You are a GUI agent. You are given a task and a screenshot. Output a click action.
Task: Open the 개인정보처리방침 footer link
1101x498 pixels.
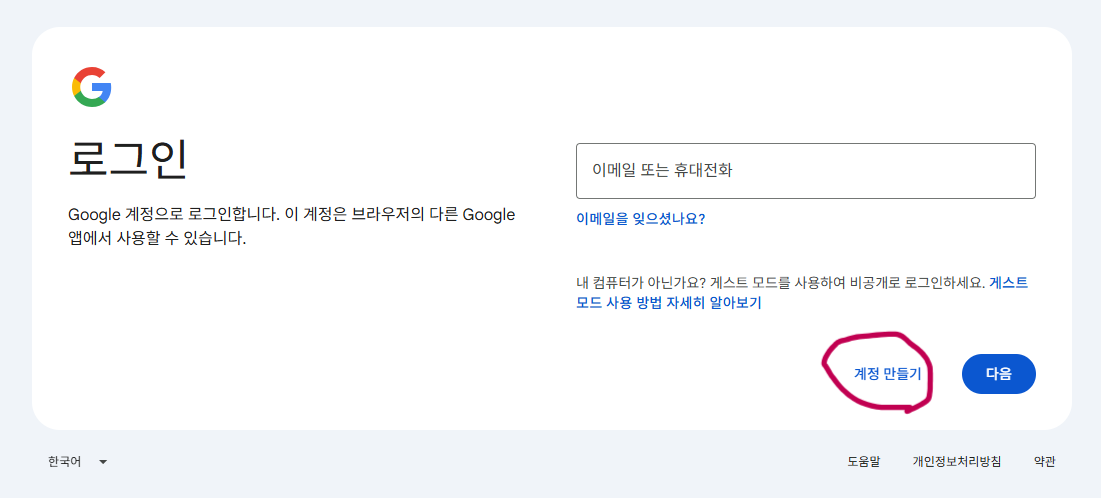click(956, 461)
